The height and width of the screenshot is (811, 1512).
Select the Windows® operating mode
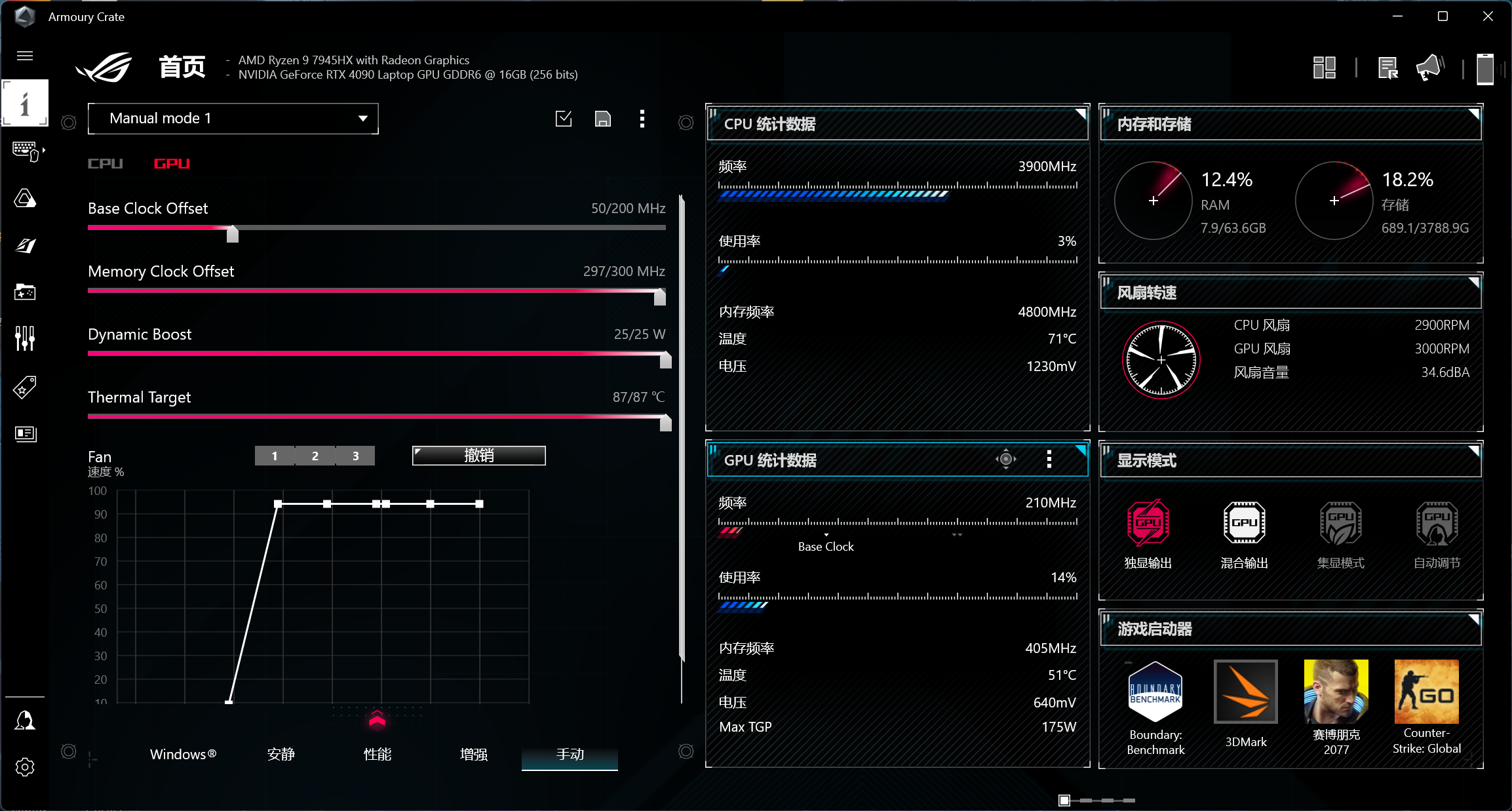point(183,754)
